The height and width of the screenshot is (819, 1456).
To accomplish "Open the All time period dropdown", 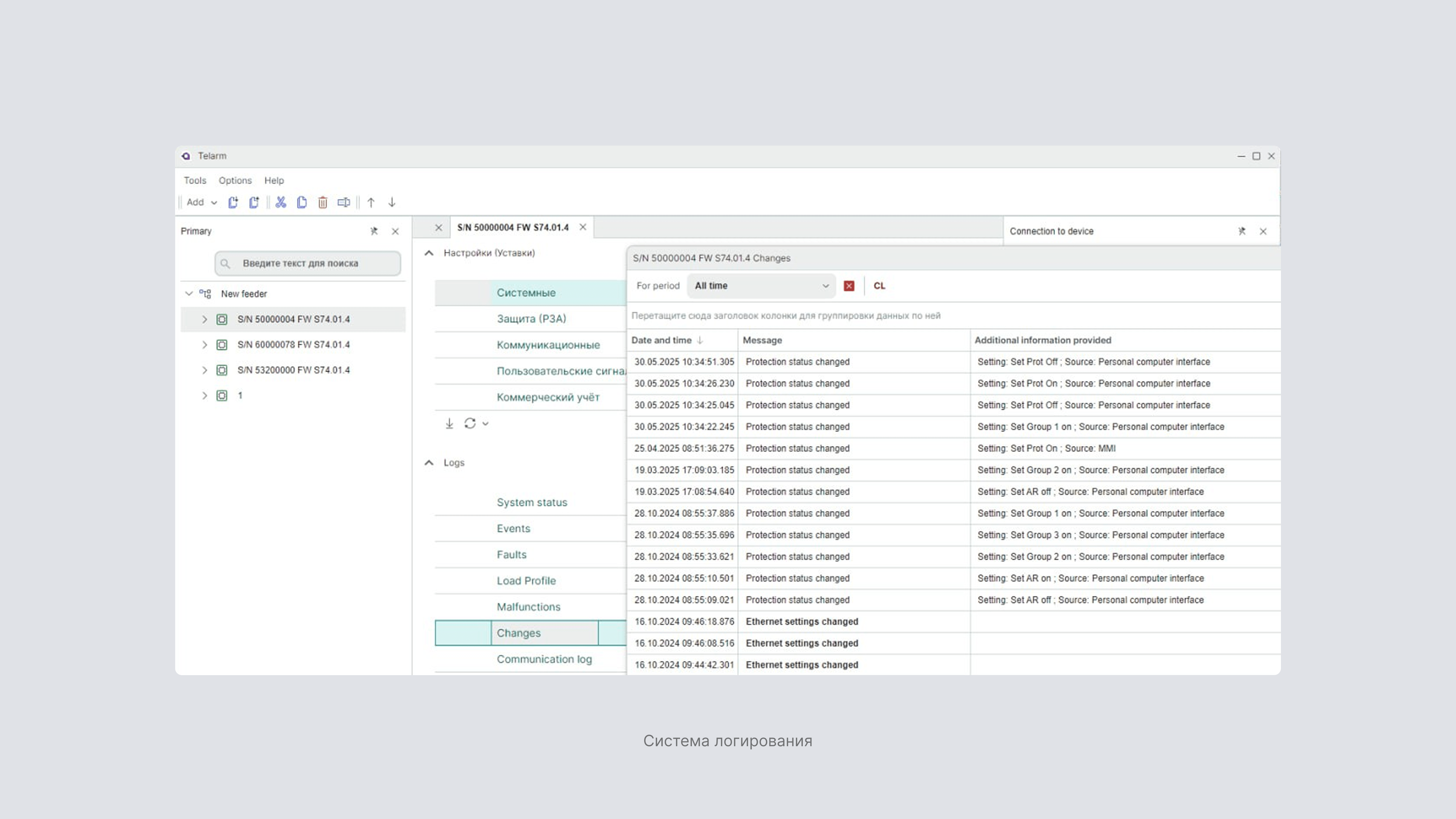I will (761, 286).
